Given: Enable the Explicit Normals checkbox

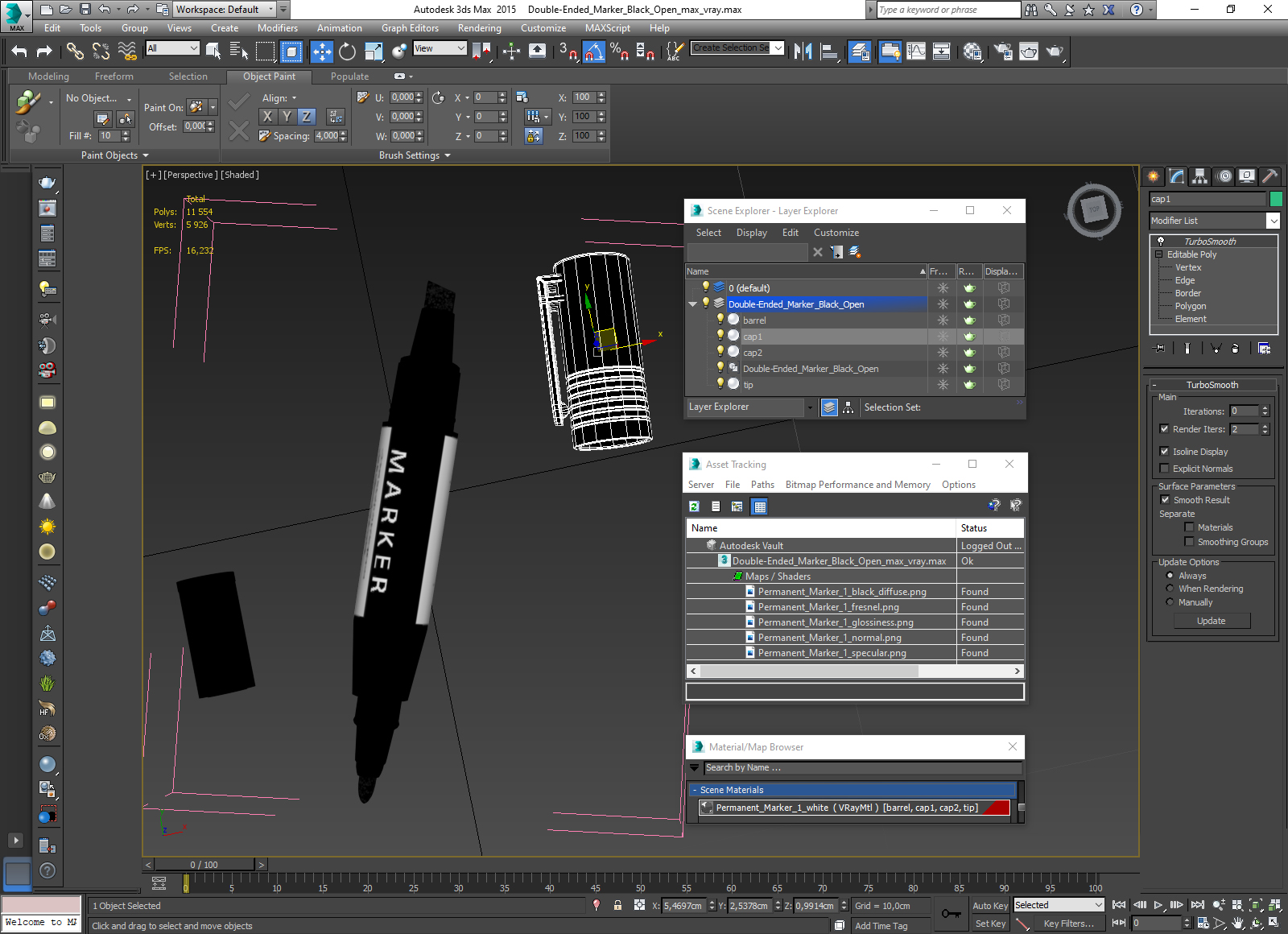Looking at the screenshot, I should click(x=1164, y=469).
